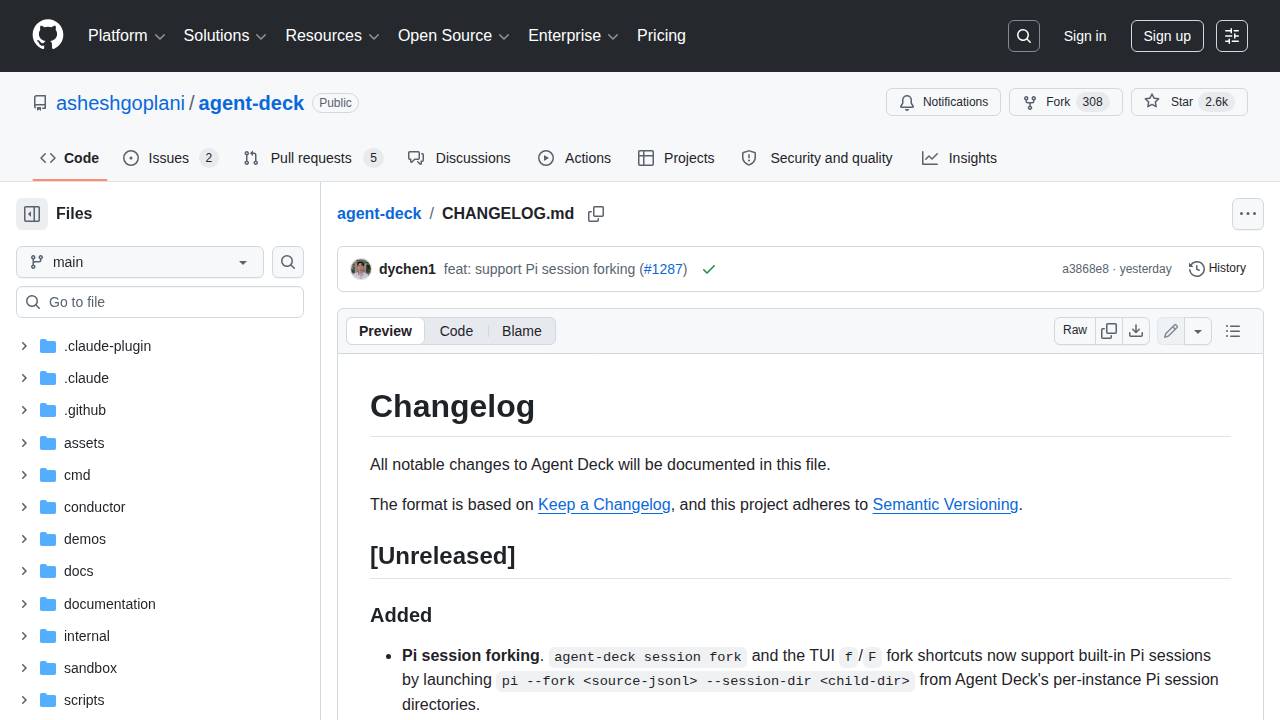The height and width of the screenshot is (720, 1280).
Task: Switch to the Actions tab
Action: click(574, 158)
